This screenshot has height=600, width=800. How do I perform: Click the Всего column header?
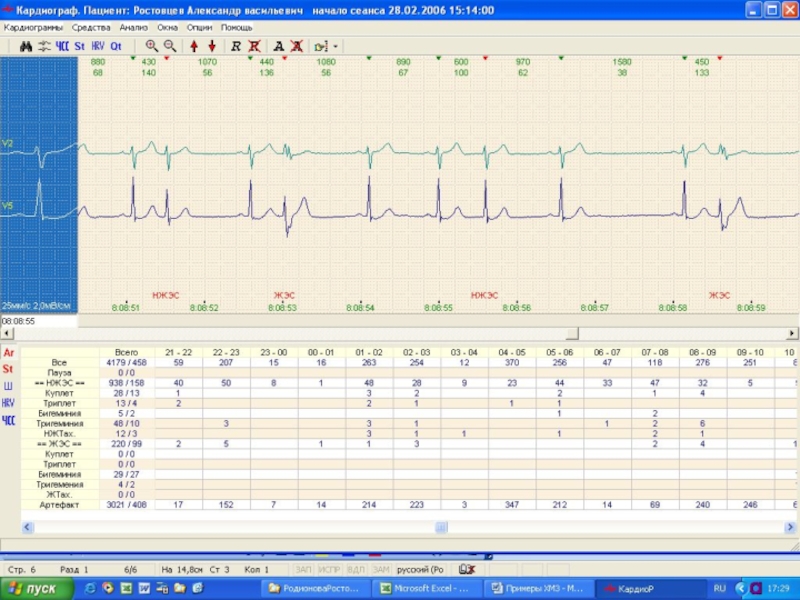pos(127,352)
